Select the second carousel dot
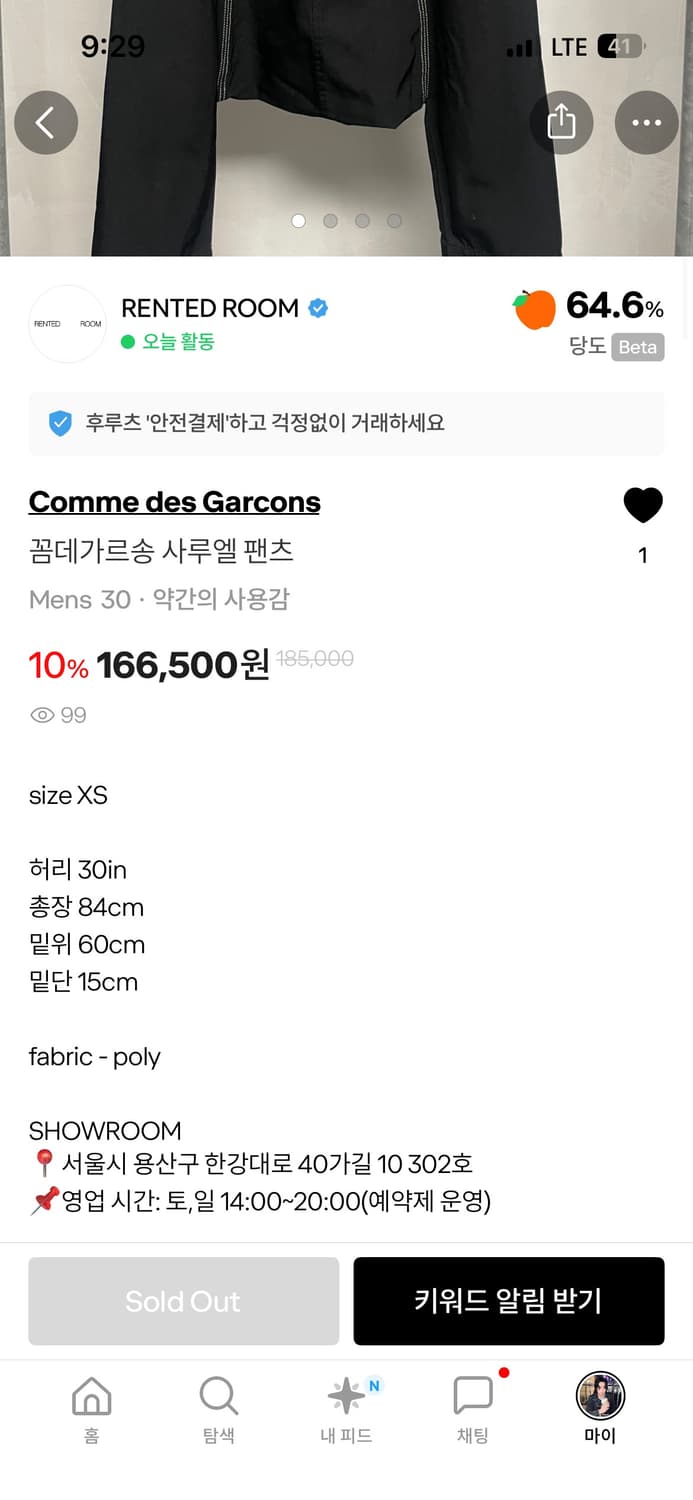Image resolution: width=693 pixels, height=1500 pixels. 330,221
